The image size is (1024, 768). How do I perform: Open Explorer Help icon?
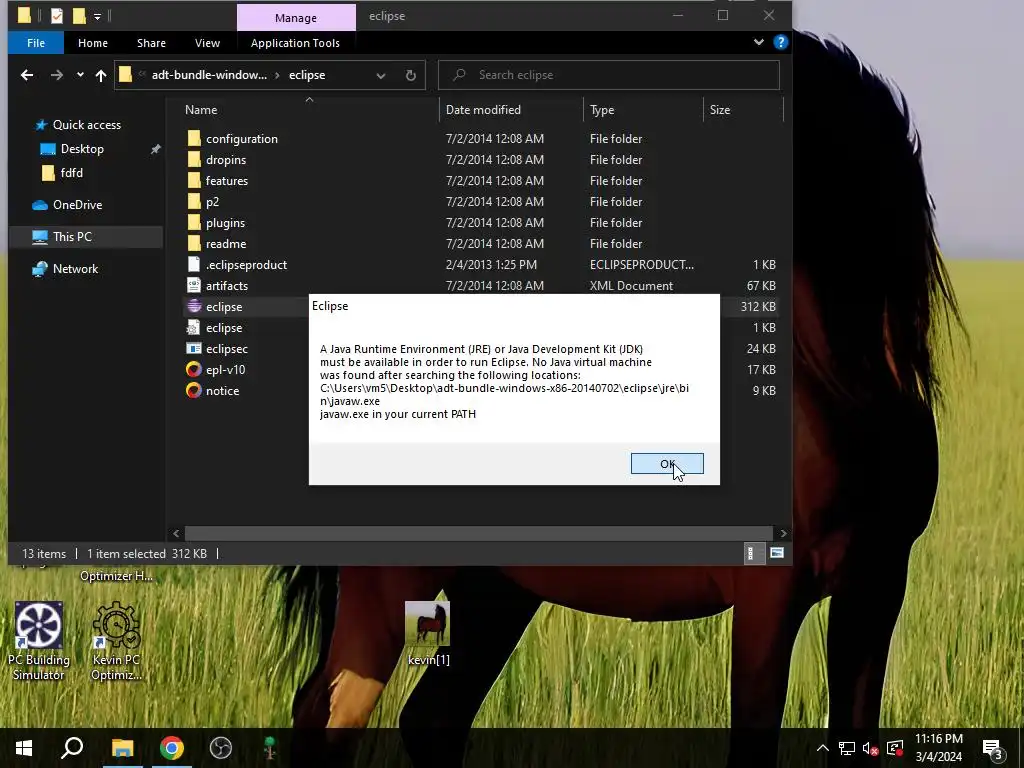coord(780,42)
